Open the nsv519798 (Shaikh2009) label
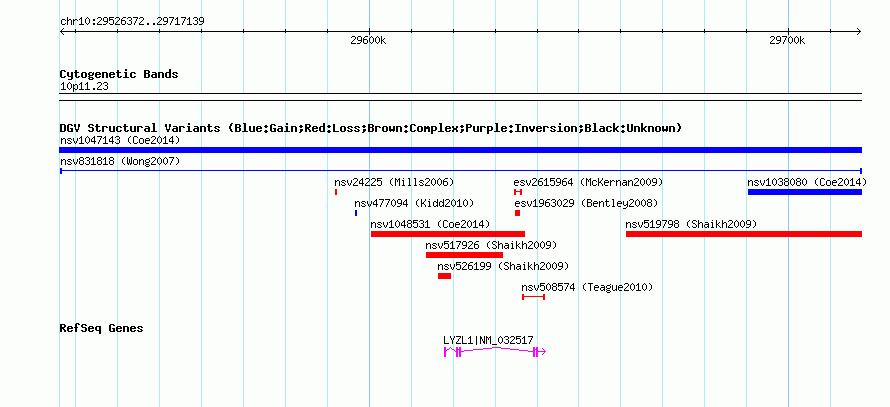The height and width of the screenshot is (407, 890). (x=691, y=224)
